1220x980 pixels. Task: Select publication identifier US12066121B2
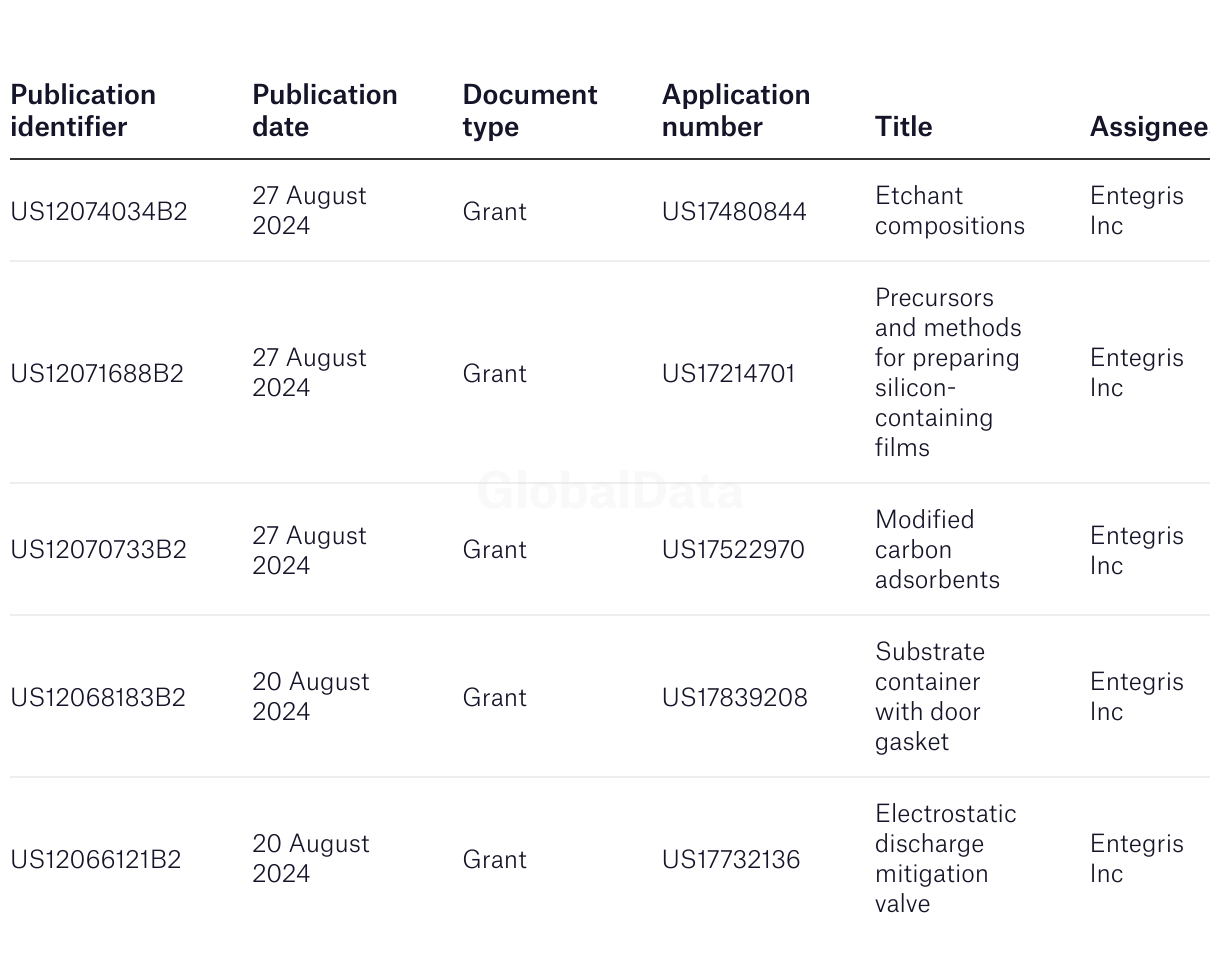pyautogui.click(x=96, y=860)
